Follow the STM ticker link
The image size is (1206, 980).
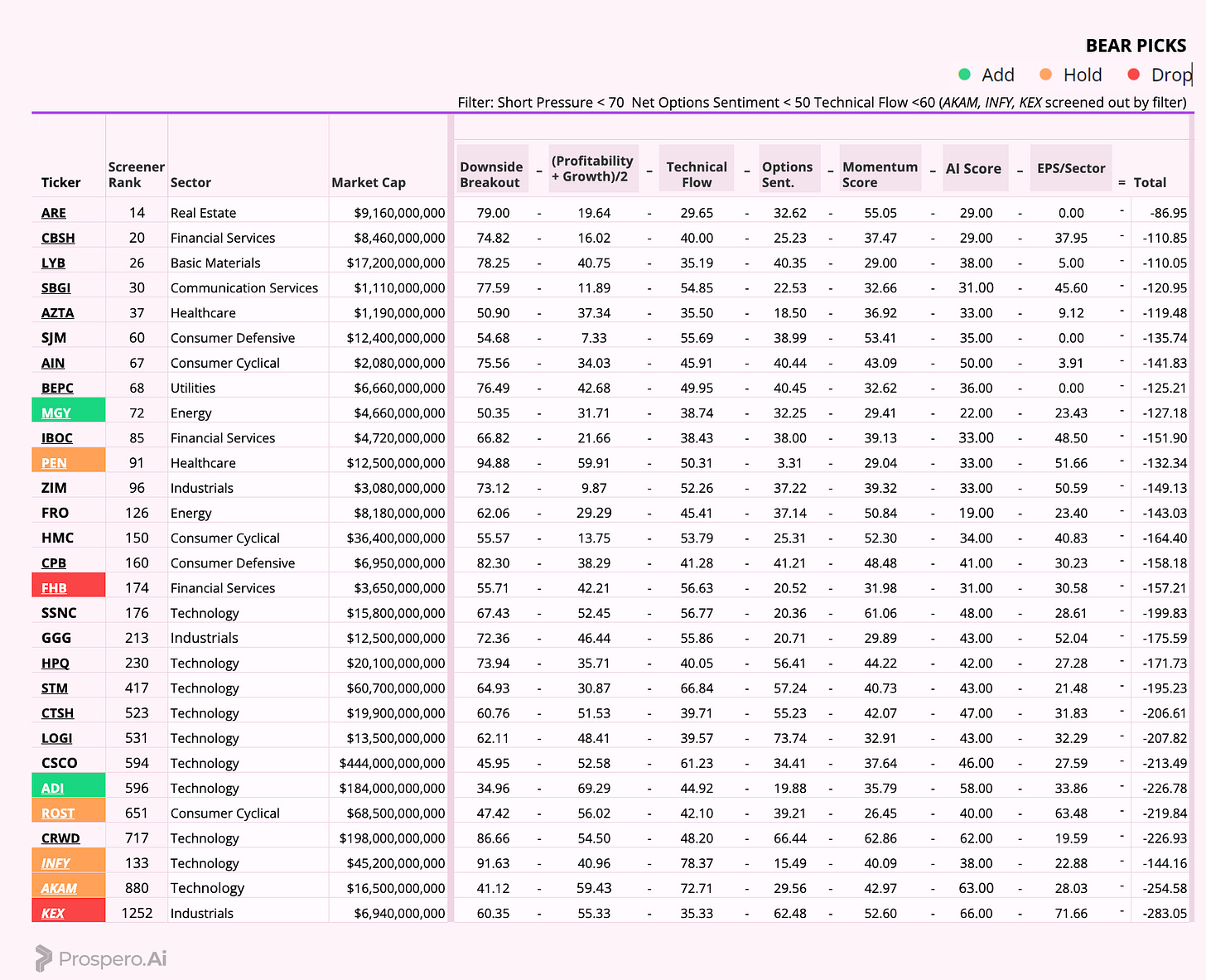(x=55, y=688)
